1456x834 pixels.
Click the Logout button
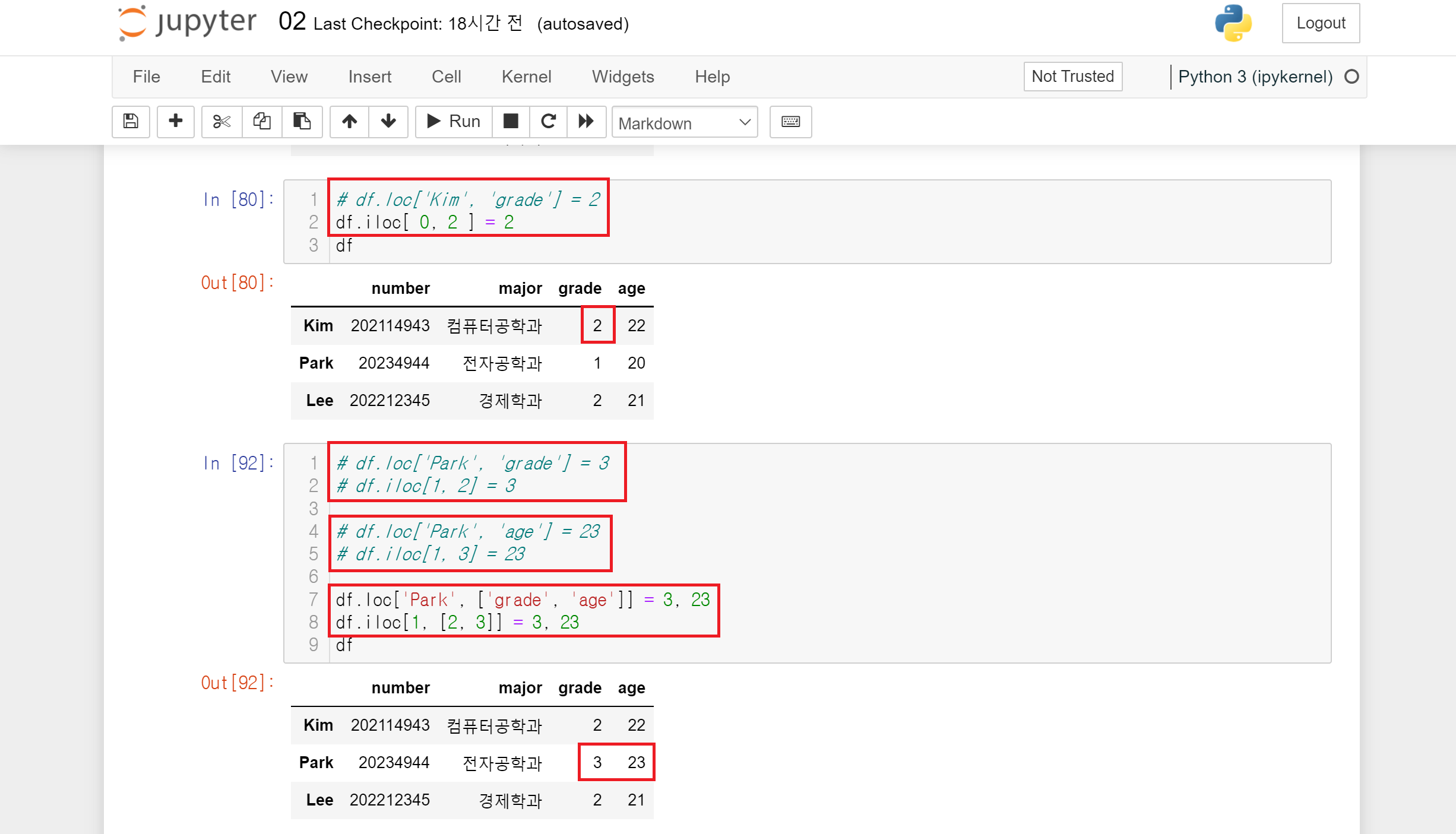[1321, 23]
